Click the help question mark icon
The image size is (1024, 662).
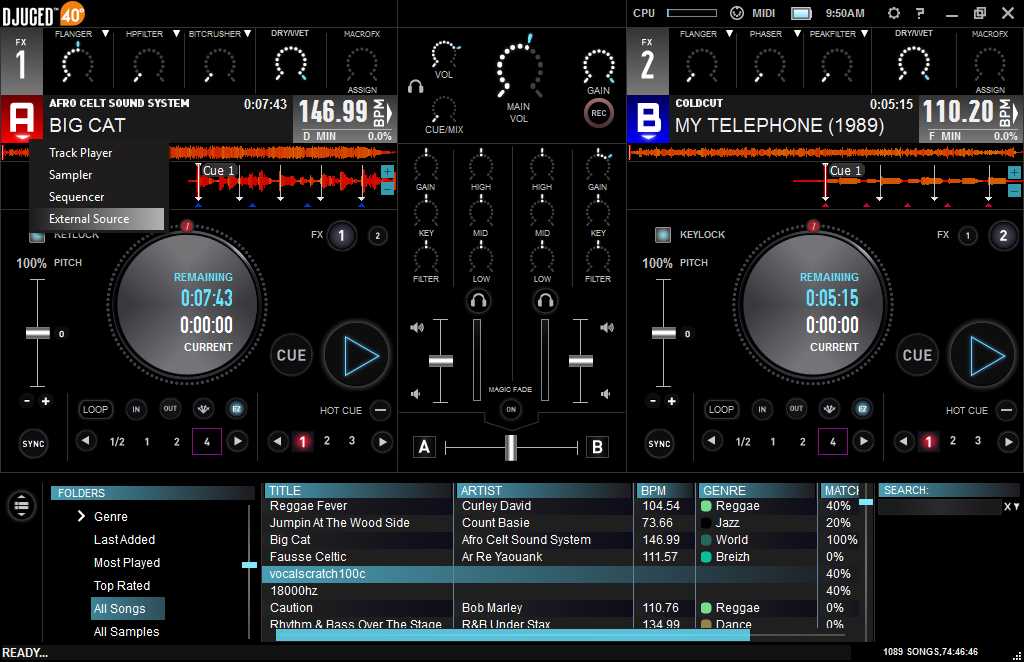pyautogui.click(x=920, y=13)
